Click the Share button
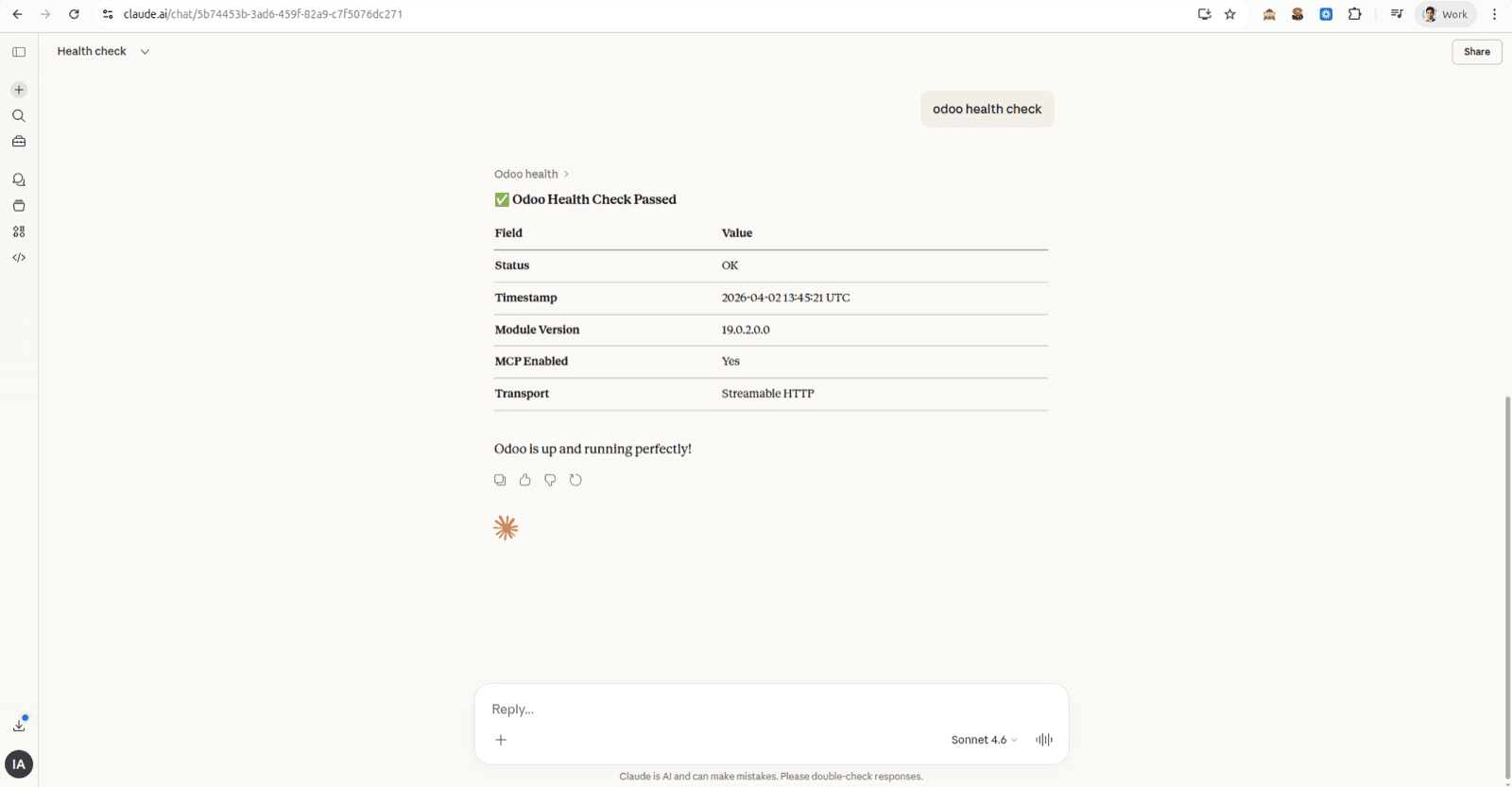The width and height of the screenshot is (1512, 787). [x=1477, y=52]
